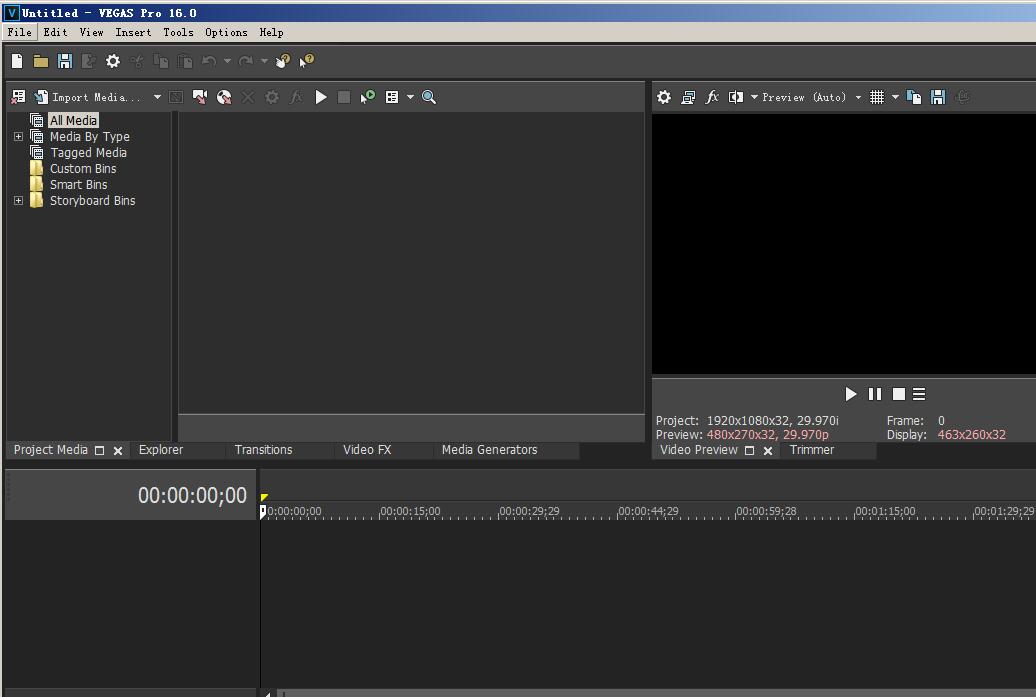
Task: Toggle the preview Overlays grid icon
Action: [x=877, y=97]
